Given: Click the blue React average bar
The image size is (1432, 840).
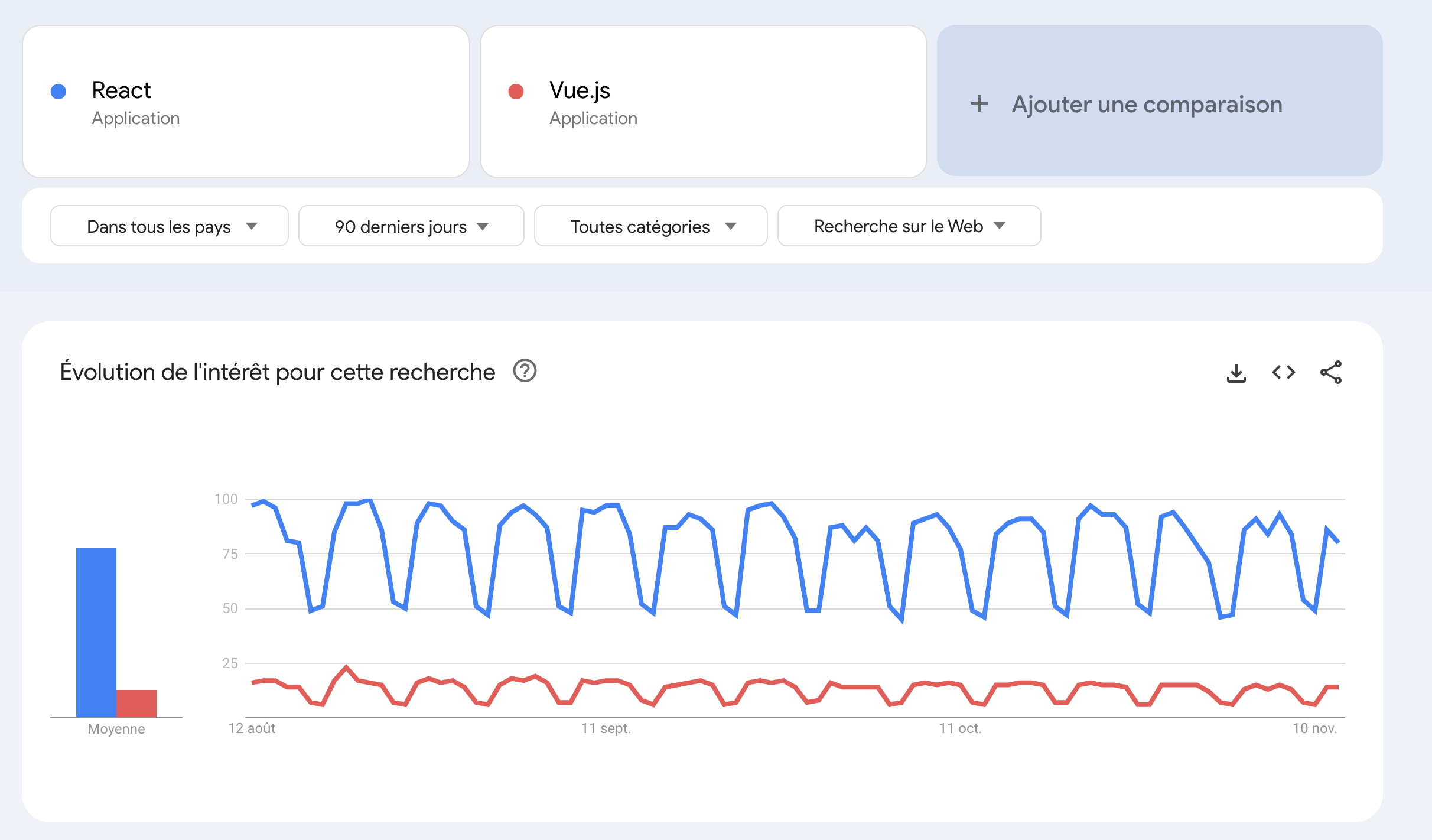Looking at the screenshot, I should click(96, 632).
